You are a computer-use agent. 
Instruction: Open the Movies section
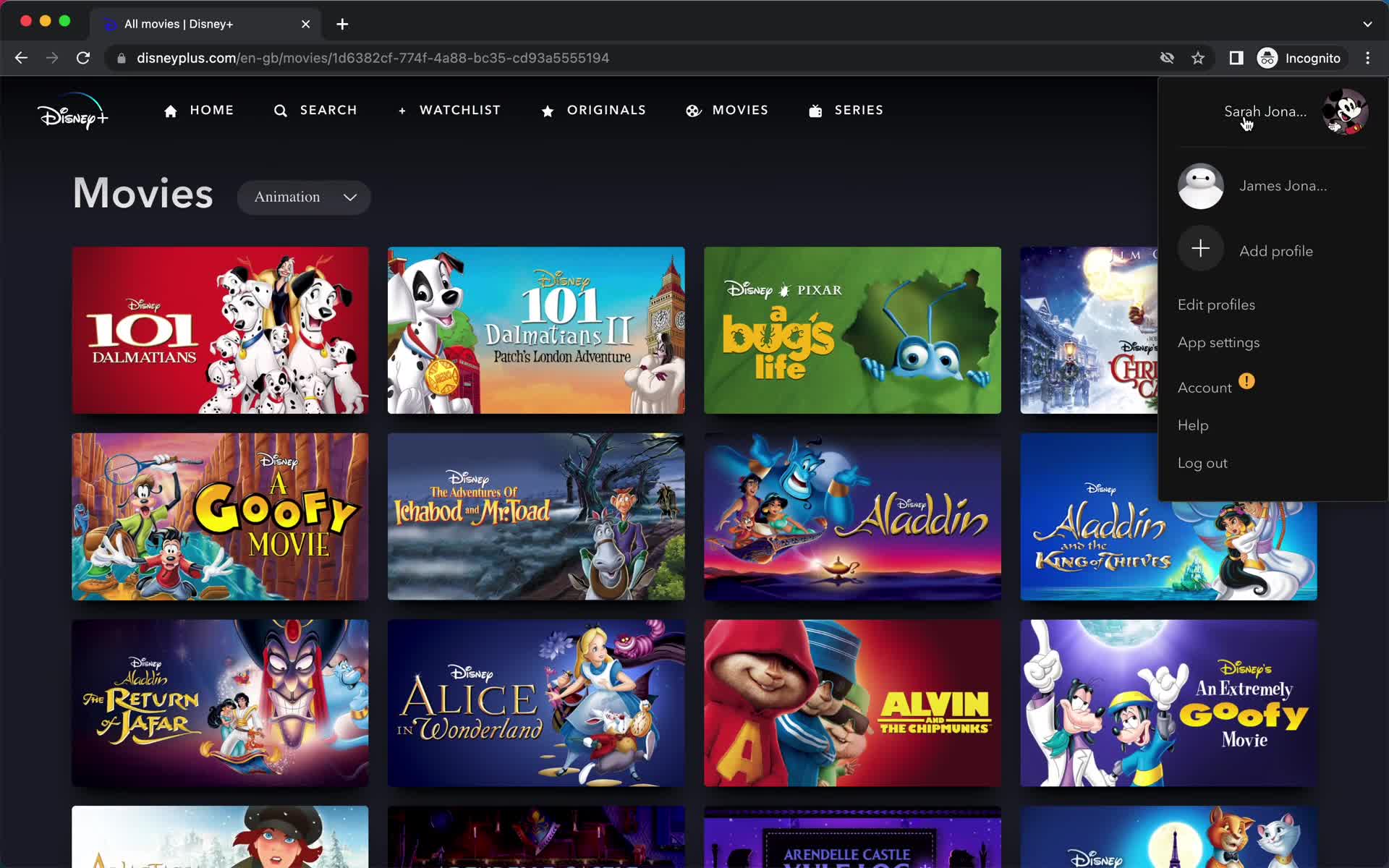coord(727,110)
